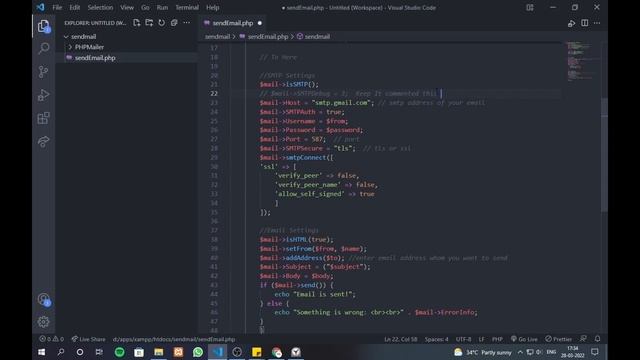Open the Search view in activity bar

pos(44,49)
